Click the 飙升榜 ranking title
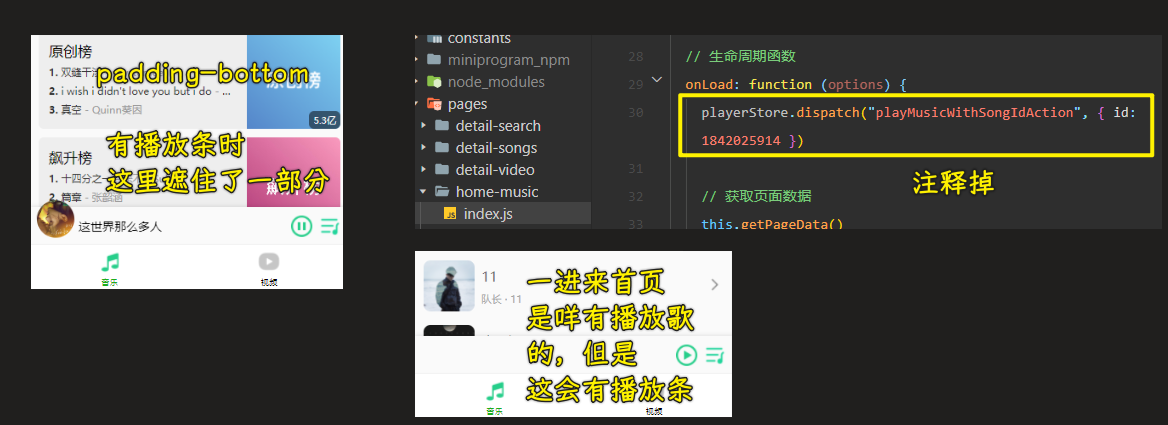The height and width of the screenshot is (425, 1168). pos(70,159)
